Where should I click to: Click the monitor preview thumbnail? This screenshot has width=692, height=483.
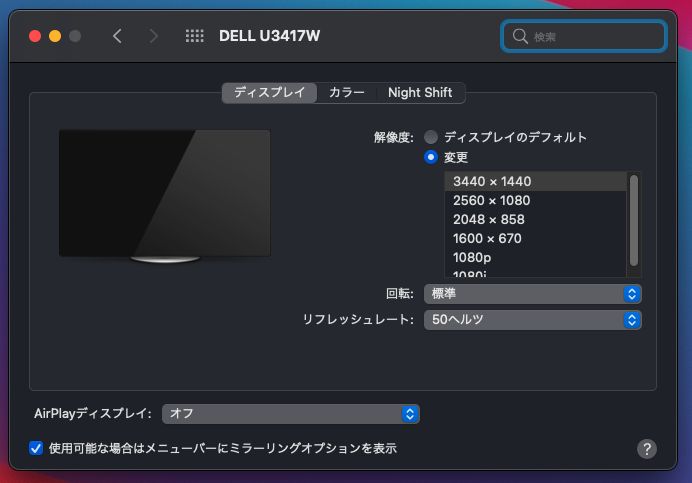[165, 196]
